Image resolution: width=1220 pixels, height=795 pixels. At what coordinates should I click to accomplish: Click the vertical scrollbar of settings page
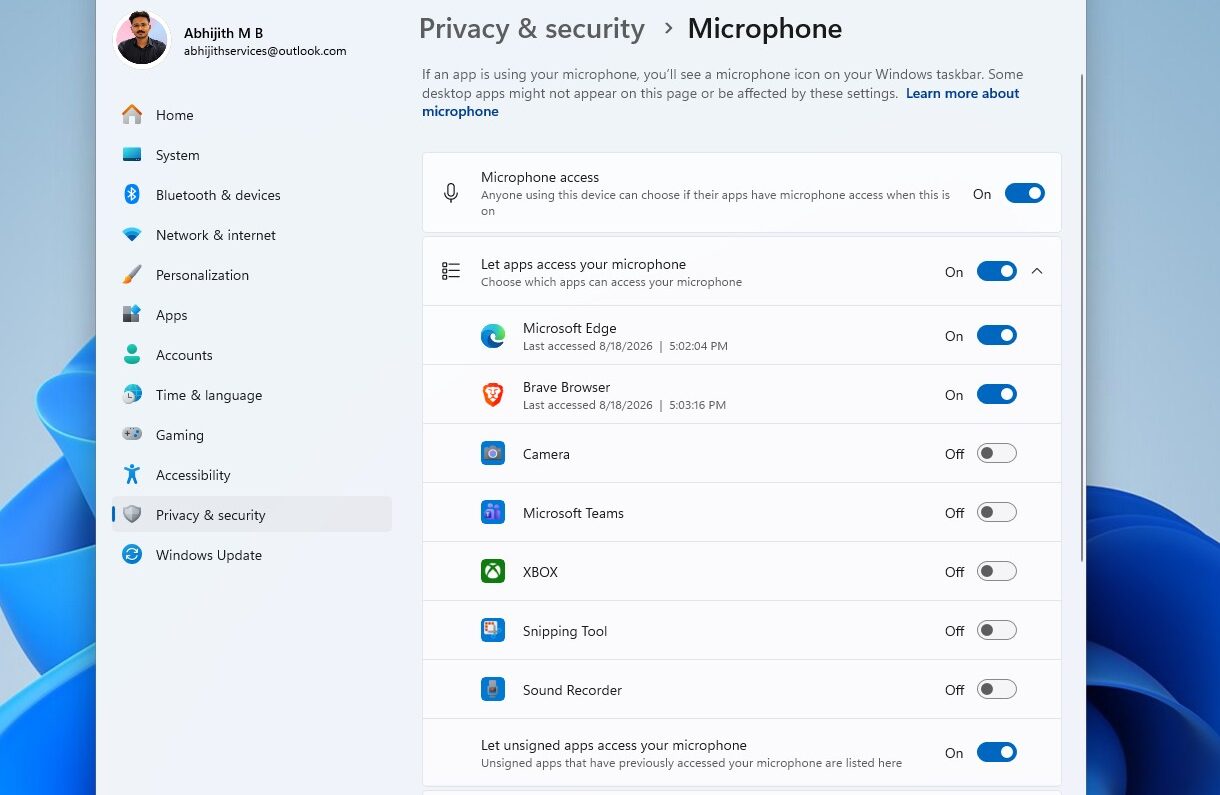coord(1081,318)
